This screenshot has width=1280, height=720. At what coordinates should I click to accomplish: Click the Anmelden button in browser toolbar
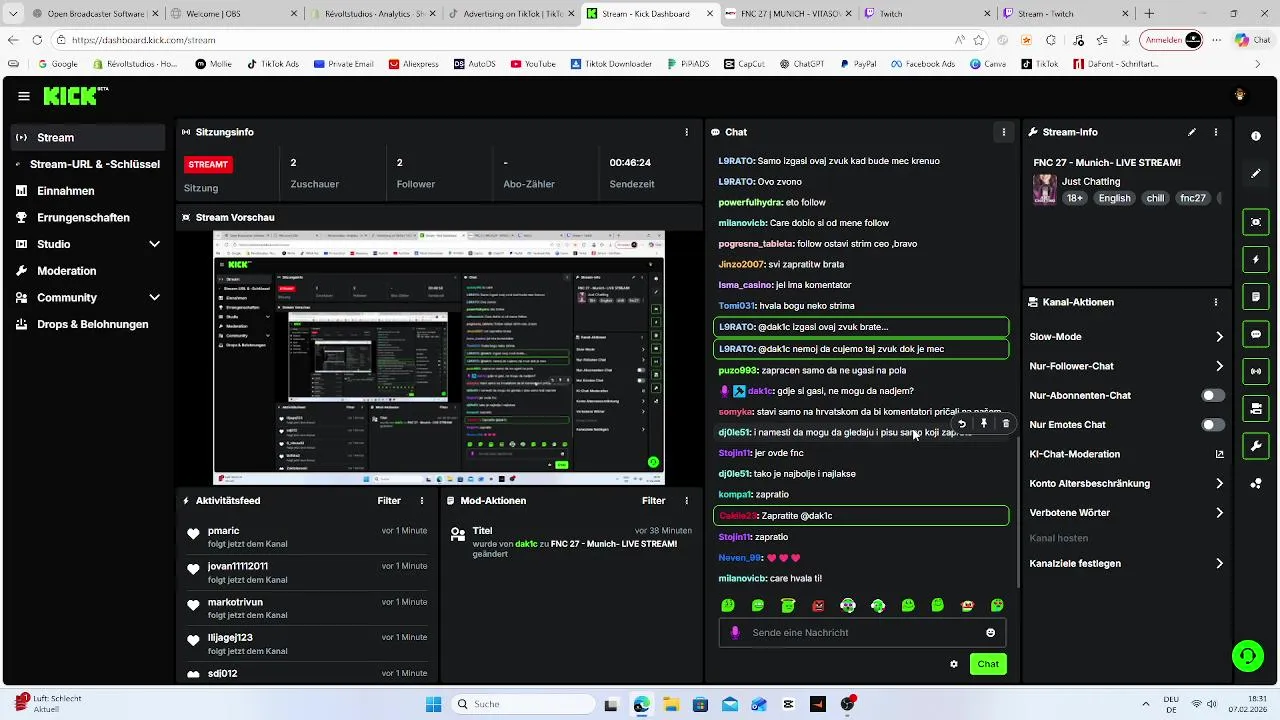[1173, 40]
